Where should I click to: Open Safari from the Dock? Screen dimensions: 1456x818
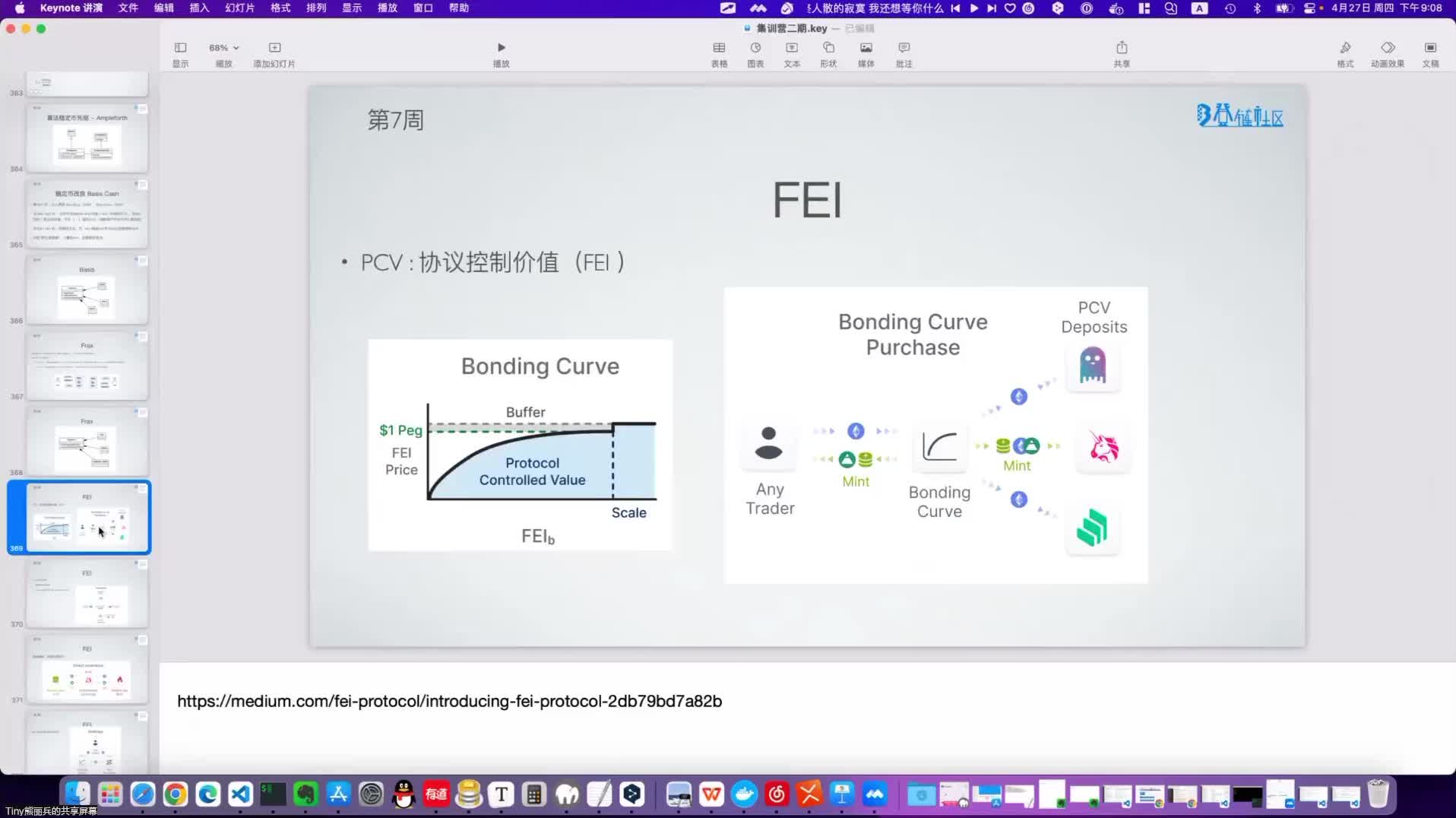tap(143, 794)
